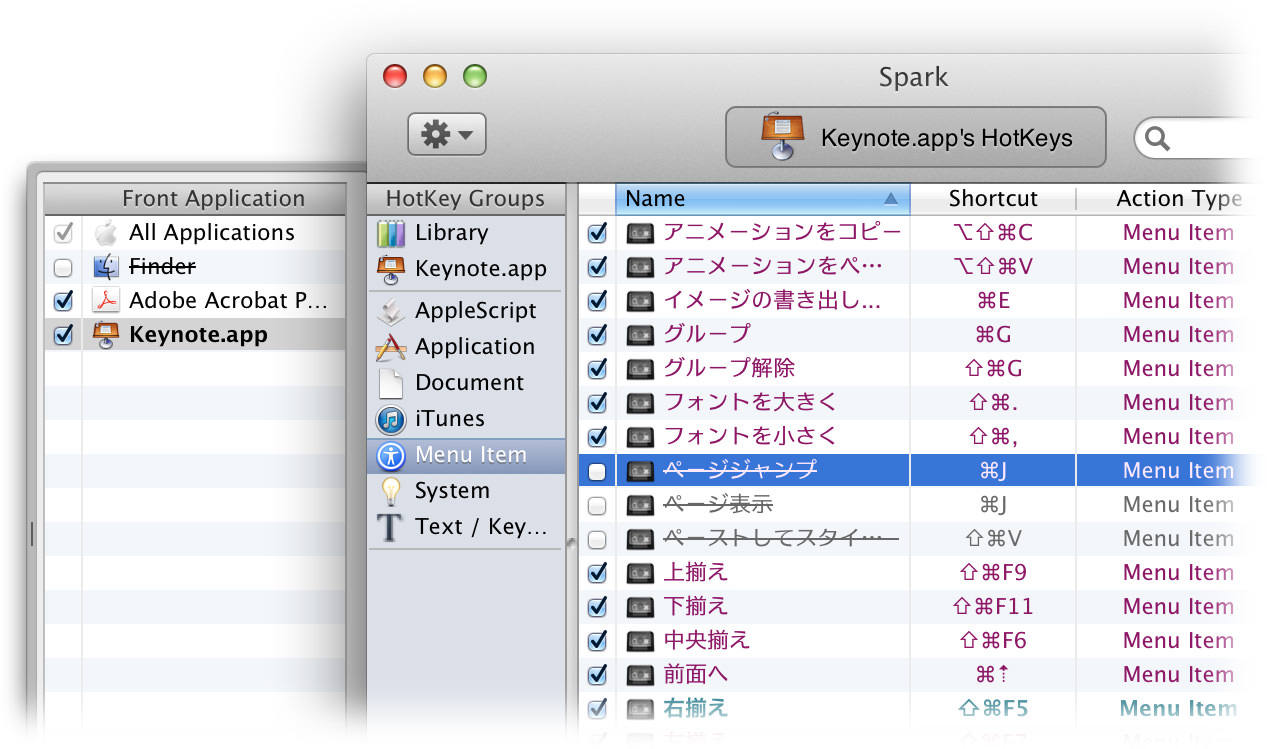Toggle checkbox for アニメーションをコピー hotkey

tap(597, 233)
